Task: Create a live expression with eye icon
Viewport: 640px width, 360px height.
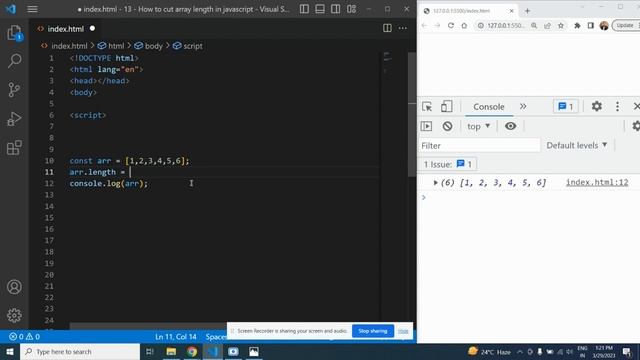Action: [510, 126]
